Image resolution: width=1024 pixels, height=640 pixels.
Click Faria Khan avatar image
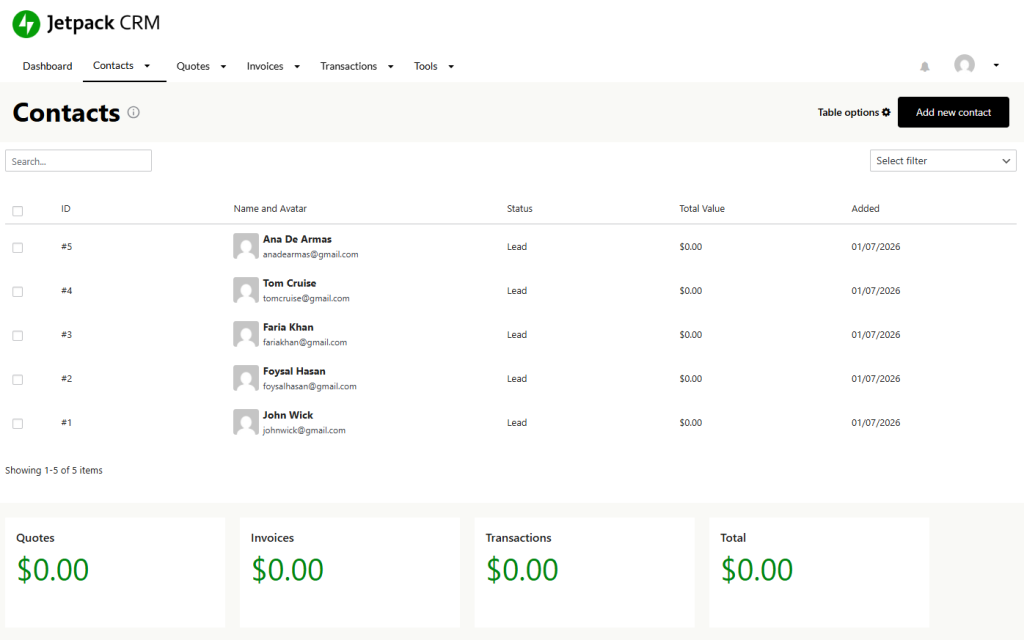click(246, 334)
